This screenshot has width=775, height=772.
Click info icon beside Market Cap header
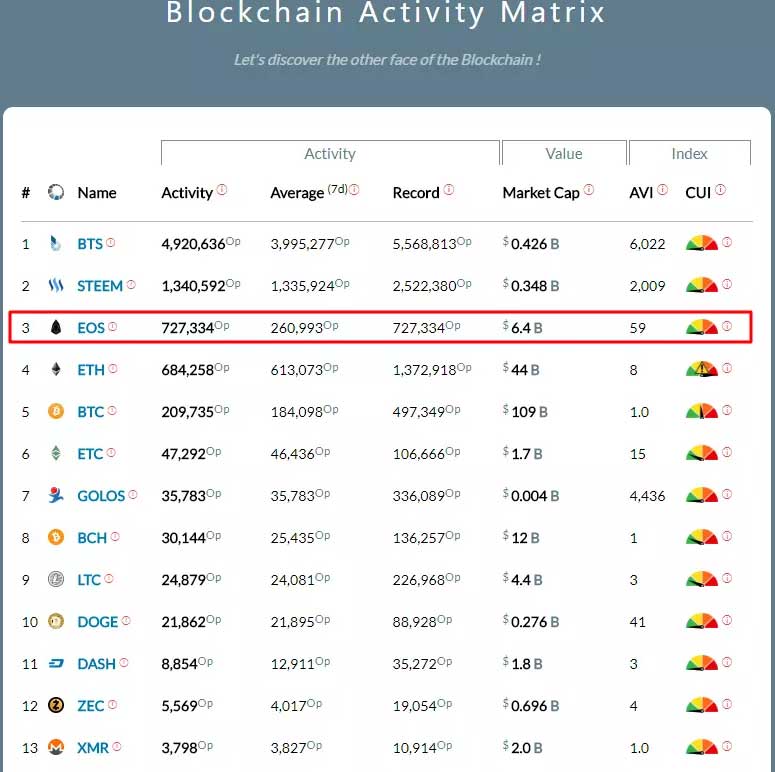click(x=589, y=189)
